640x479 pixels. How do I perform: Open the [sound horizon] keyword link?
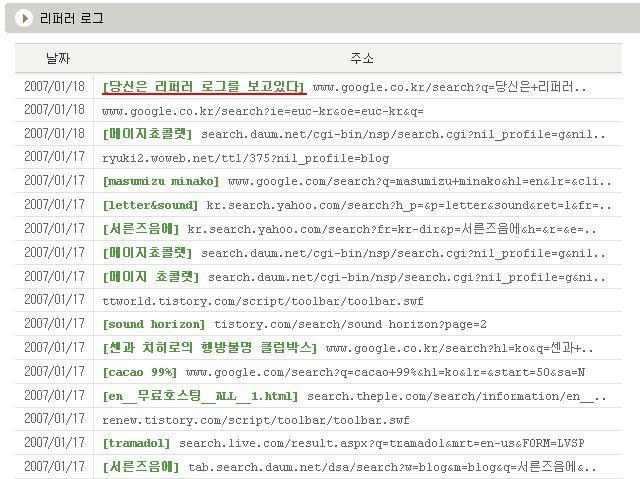click(154, 324)
